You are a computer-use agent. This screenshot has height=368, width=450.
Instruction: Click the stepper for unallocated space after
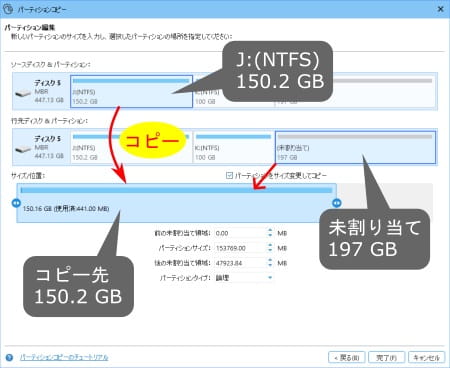coord(270,263)
